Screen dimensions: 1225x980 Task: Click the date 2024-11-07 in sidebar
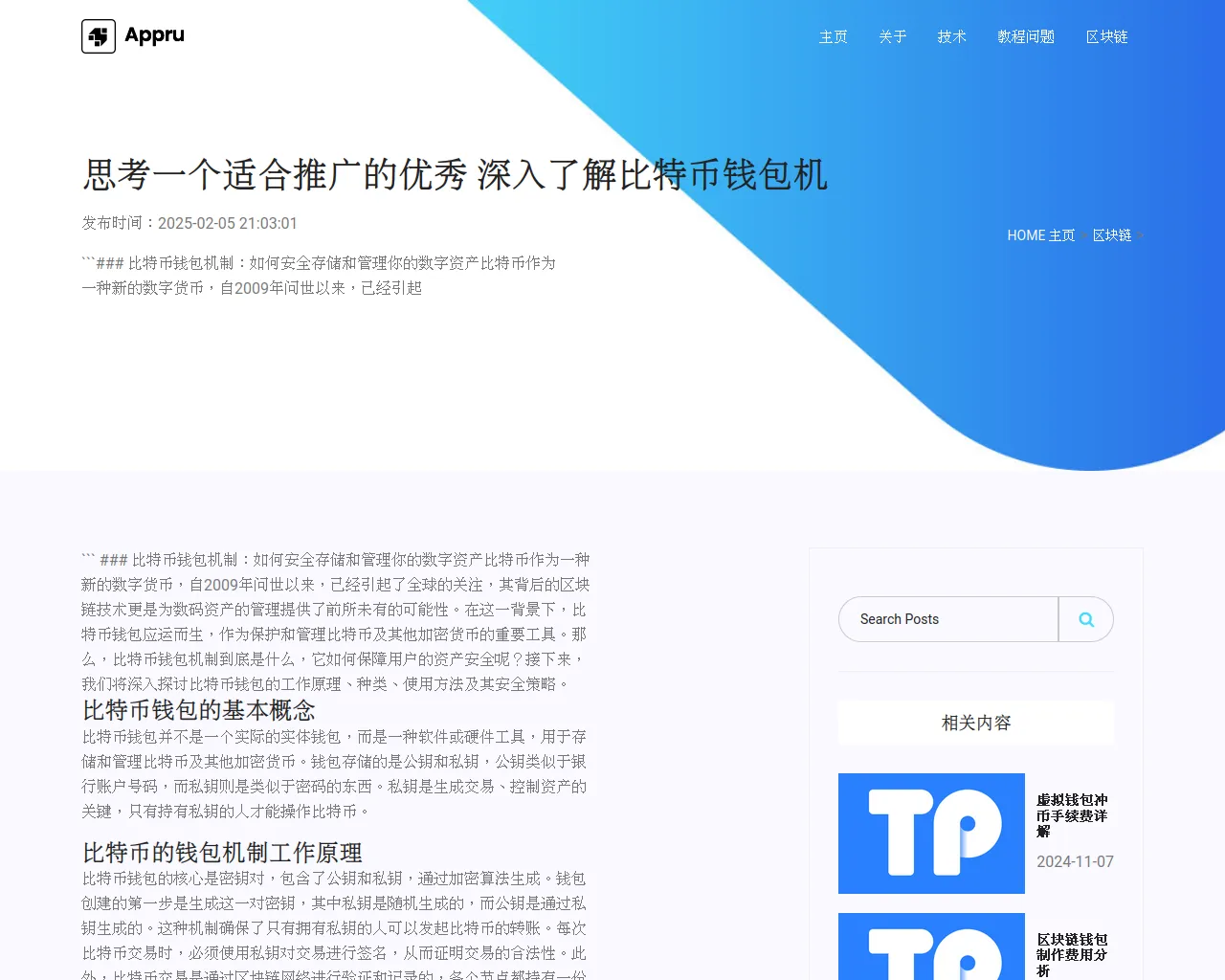click(x=1075, y=861)
